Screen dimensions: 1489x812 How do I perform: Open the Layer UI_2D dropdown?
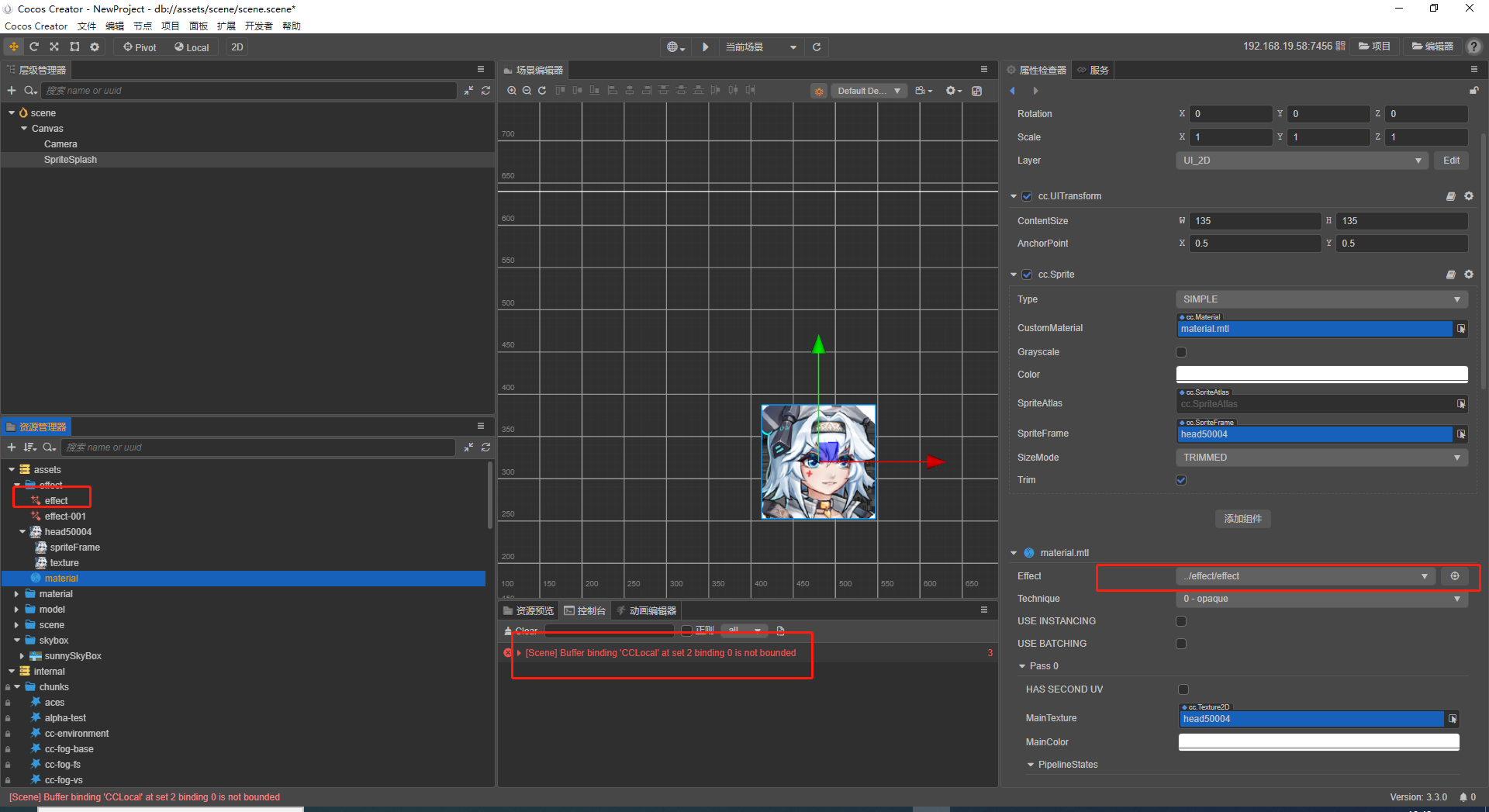[1302, 161]
